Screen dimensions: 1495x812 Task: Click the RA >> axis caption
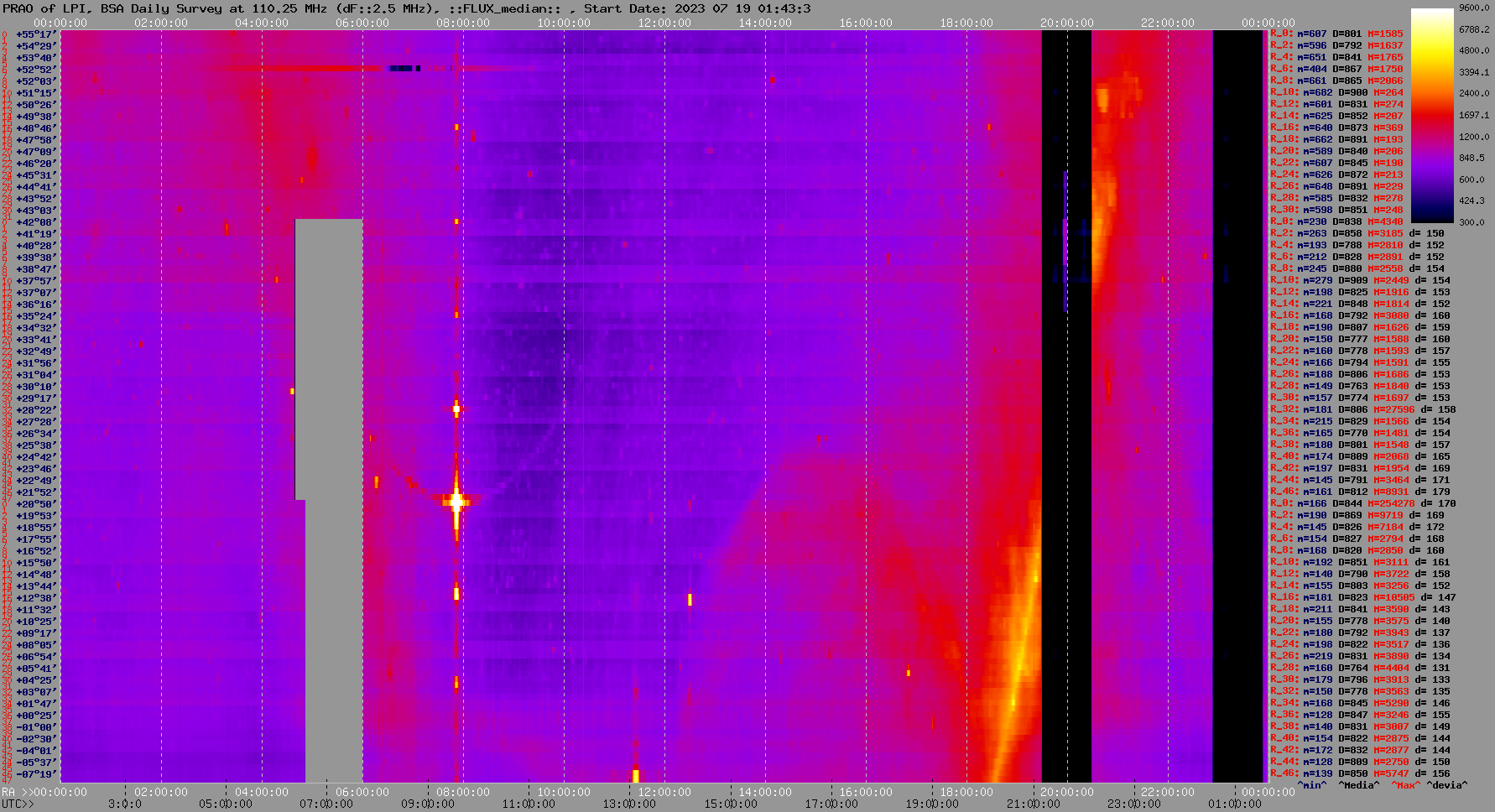[16, 792]
